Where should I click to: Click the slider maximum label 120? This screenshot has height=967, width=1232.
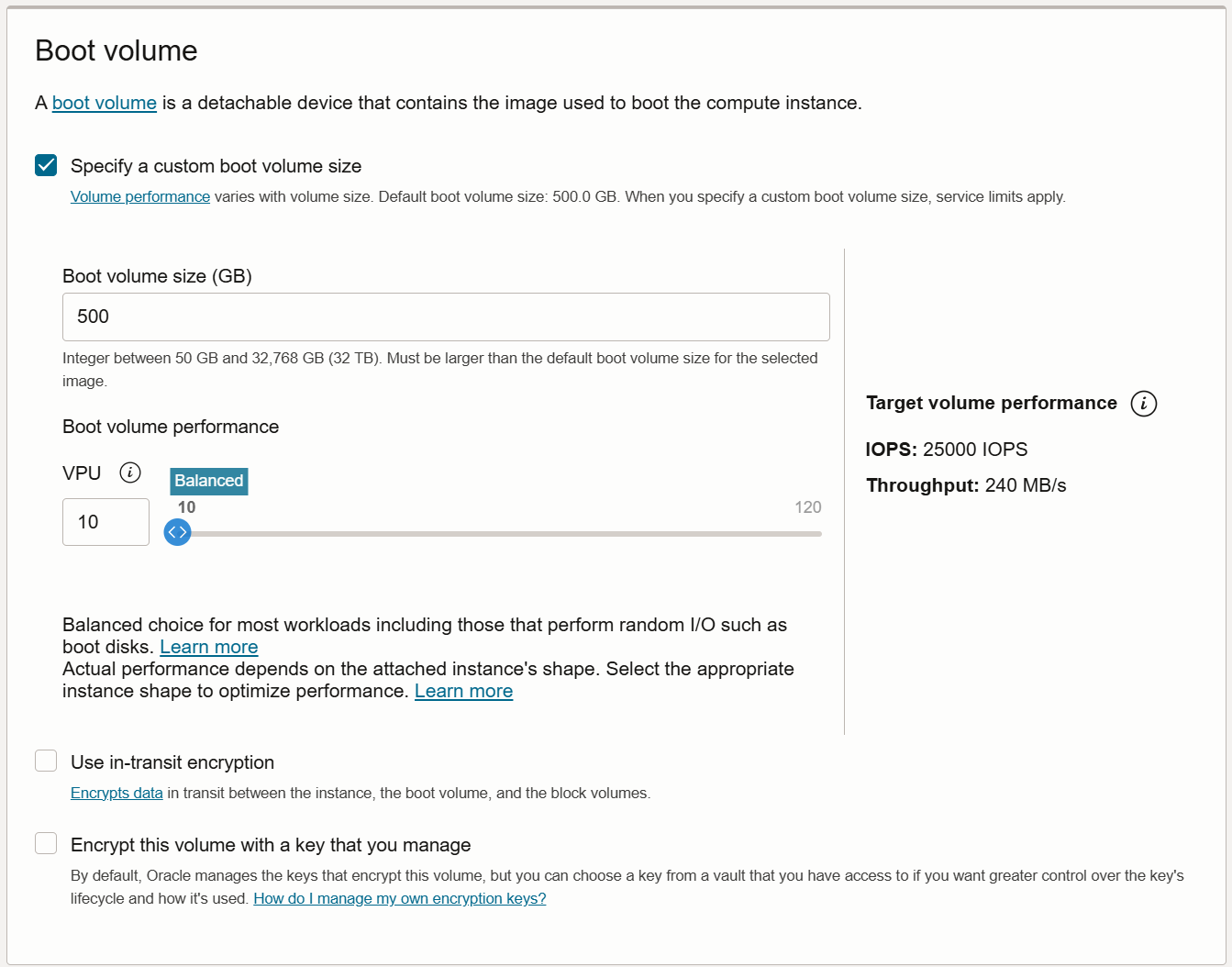807,507
